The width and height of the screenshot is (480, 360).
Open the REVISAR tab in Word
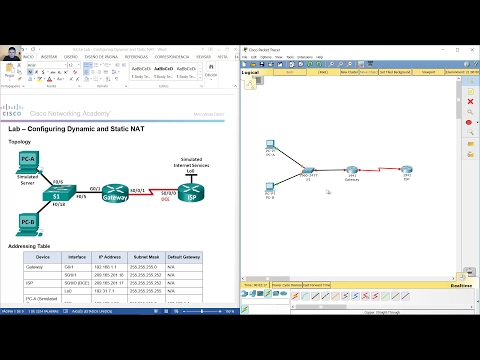[x=203, y=57]
